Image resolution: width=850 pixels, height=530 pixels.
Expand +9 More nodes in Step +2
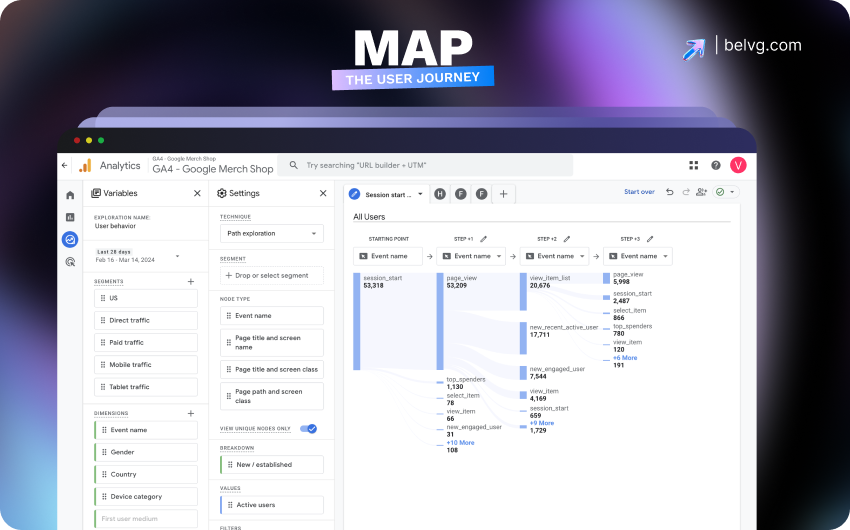[542, 423]
